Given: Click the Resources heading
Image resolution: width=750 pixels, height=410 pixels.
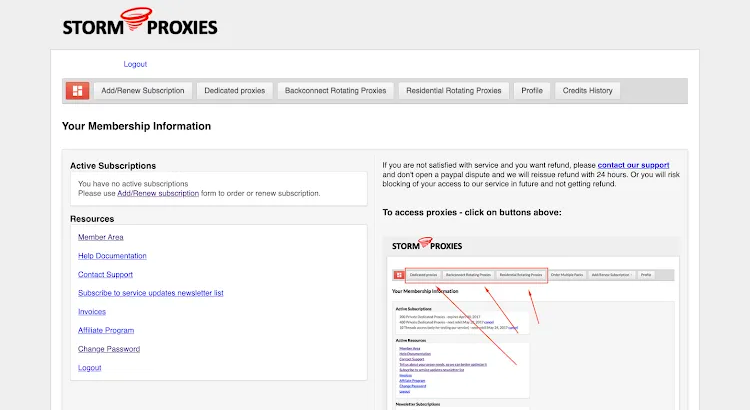Looking at the screenshot, I should point(92,219).
